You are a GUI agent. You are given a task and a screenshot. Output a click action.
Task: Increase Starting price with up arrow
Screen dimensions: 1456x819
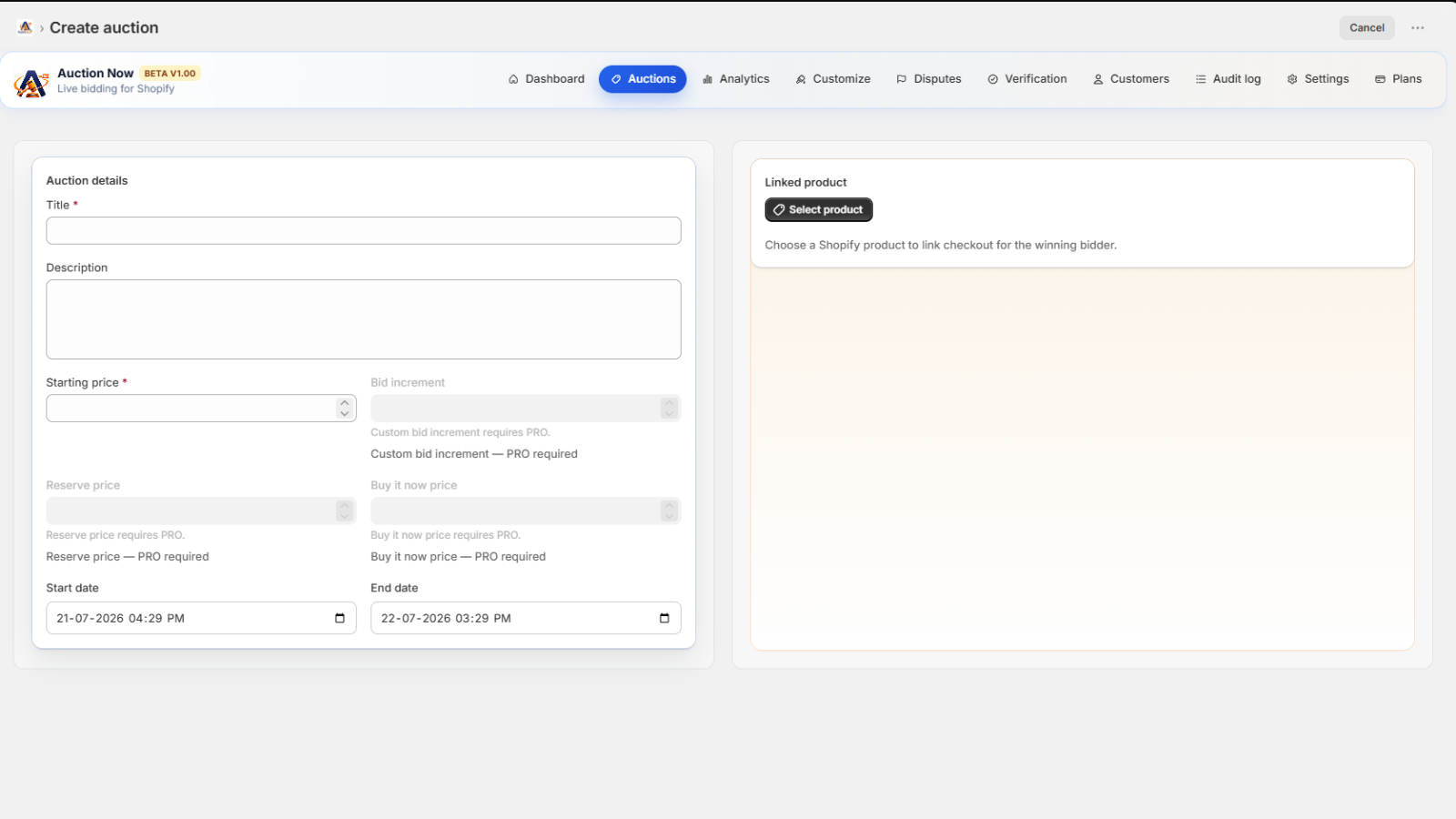point(344,402)
